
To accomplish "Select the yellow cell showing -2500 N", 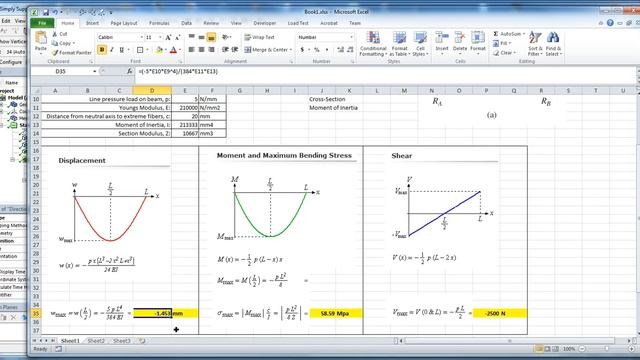I will click(x=500, y=313).
